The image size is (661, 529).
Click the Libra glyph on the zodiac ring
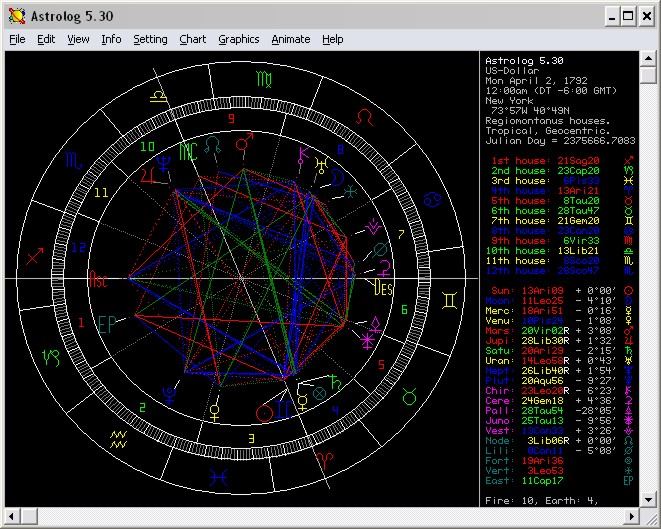[159, 96]
